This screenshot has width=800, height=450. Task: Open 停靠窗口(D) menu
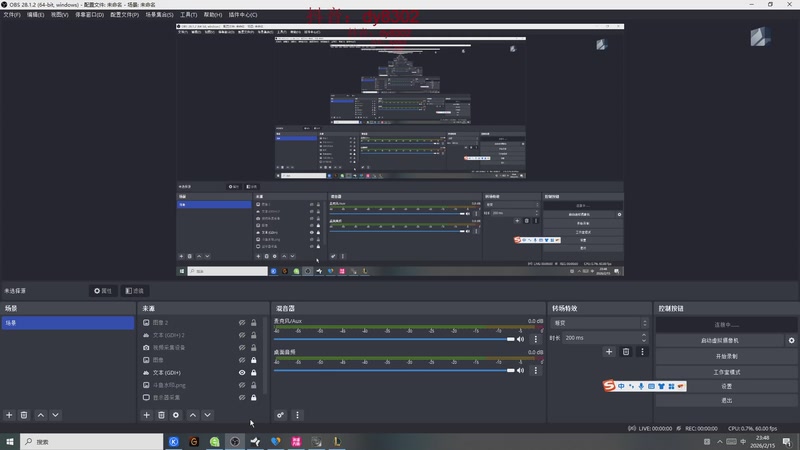pos(89,15)
